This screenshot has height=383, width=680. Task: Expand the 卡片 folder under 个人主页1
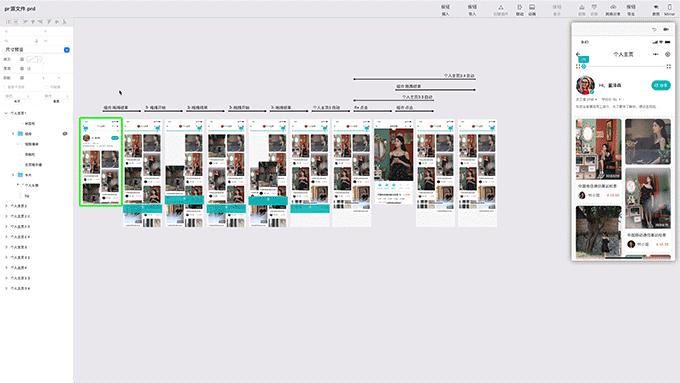13,175
